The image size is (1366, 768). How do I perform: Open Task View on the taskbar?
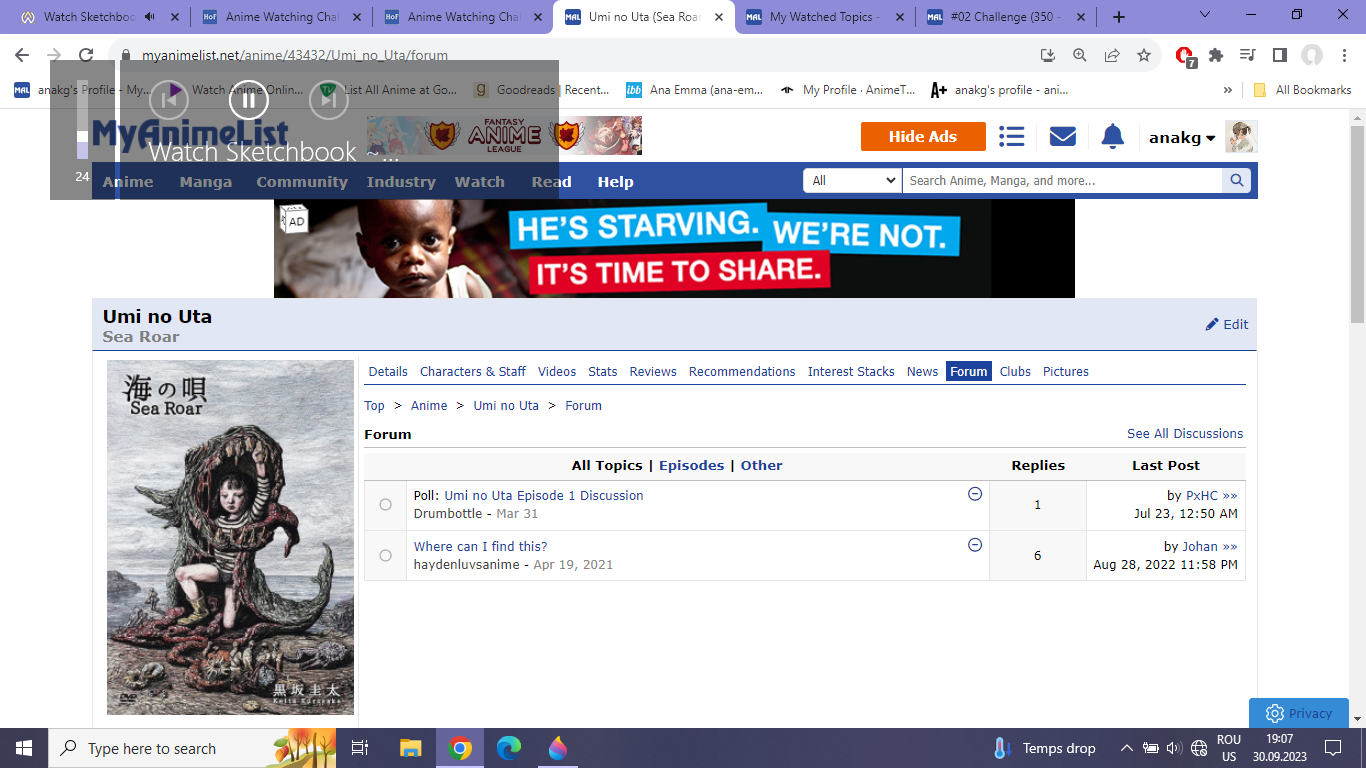[x=361, y=748]
